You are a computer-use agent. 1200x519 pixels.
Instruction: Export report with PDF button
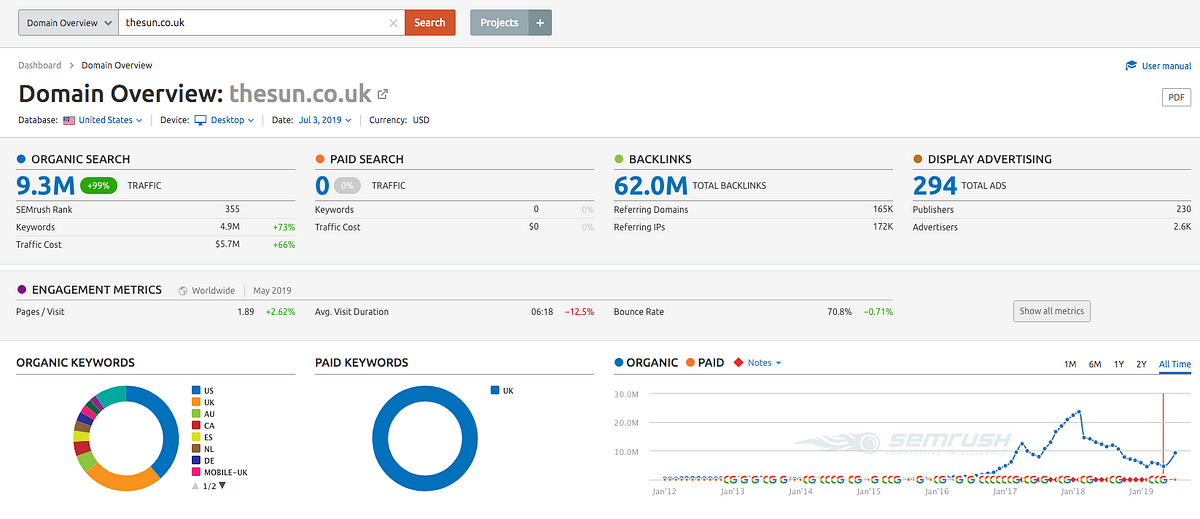point(1176,97)
